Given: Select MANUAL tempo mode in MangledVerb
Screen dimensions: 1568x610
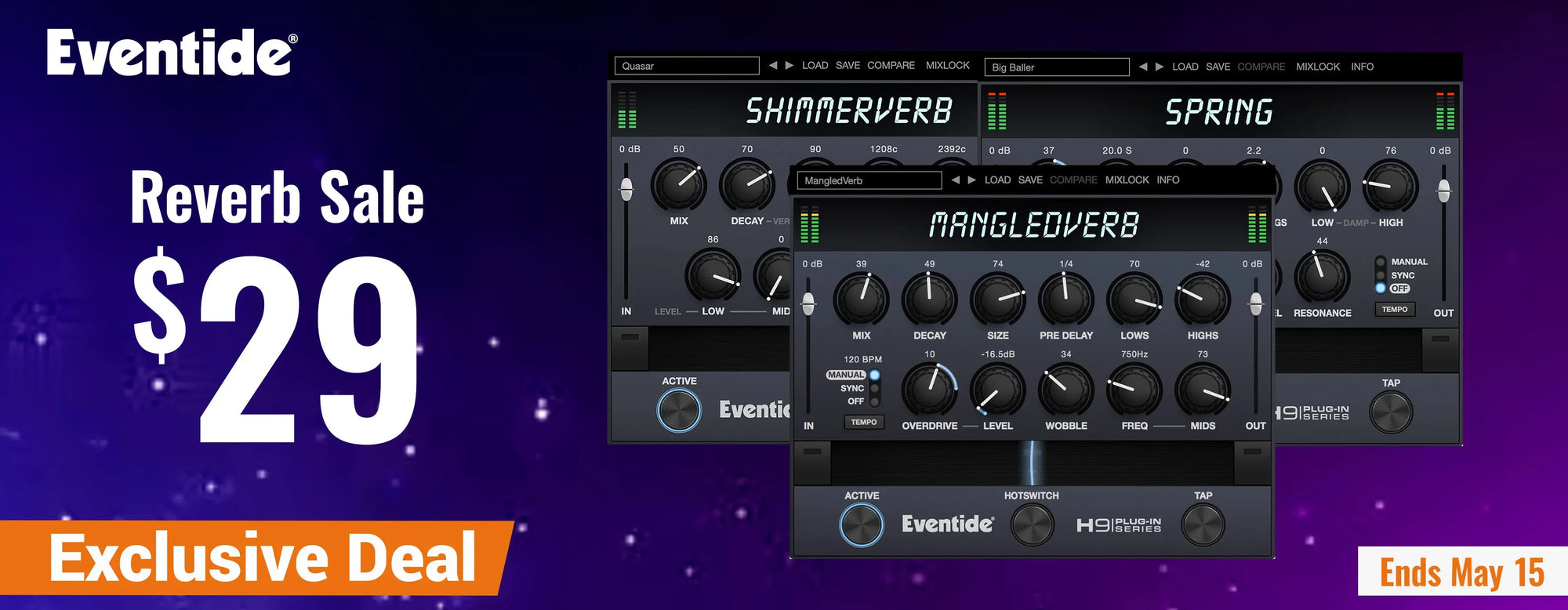Looking at the screenshot, I should (874, 375).
